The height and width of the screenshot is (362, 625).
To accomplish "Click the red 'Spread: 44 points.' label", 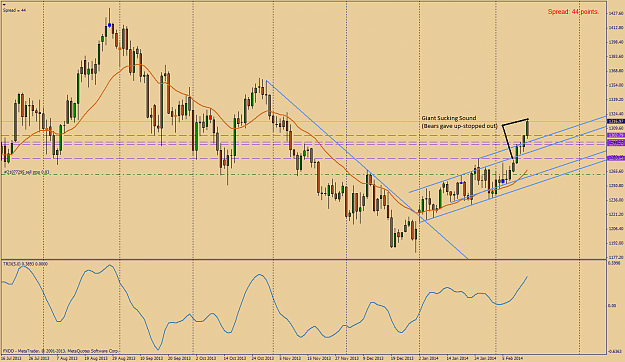I will point(573,12).
